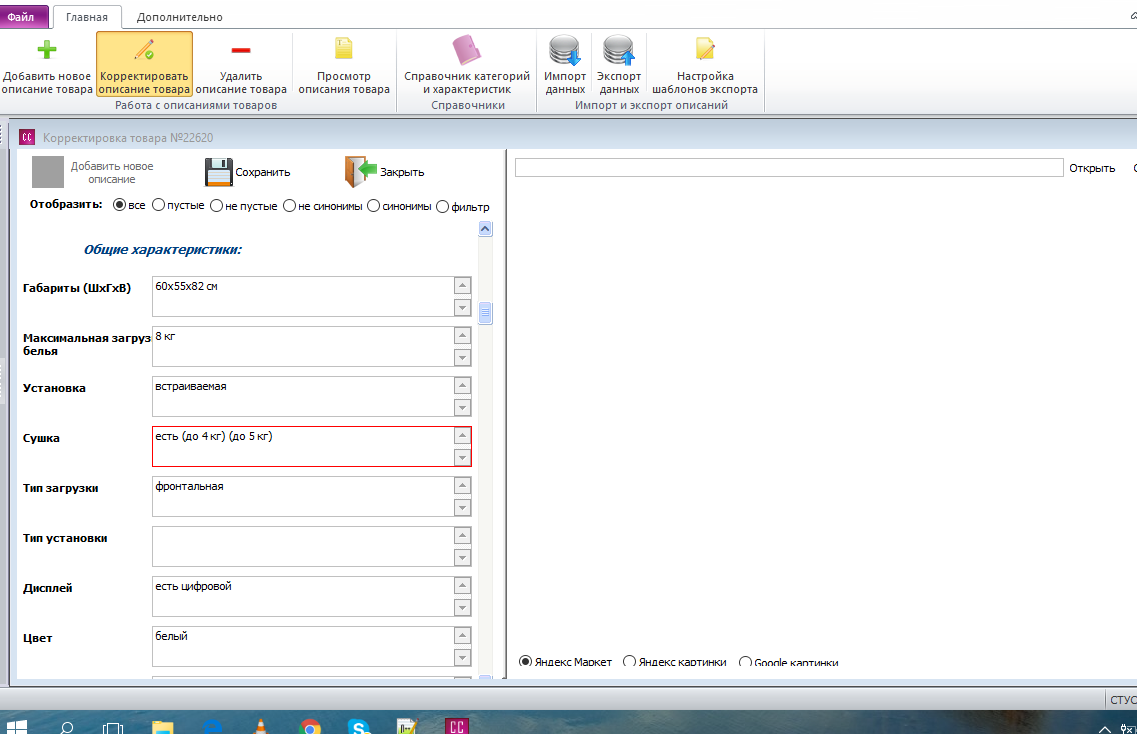Click up arrow in the Тип установки field
1137x734 pixels.
pos(462,536)
